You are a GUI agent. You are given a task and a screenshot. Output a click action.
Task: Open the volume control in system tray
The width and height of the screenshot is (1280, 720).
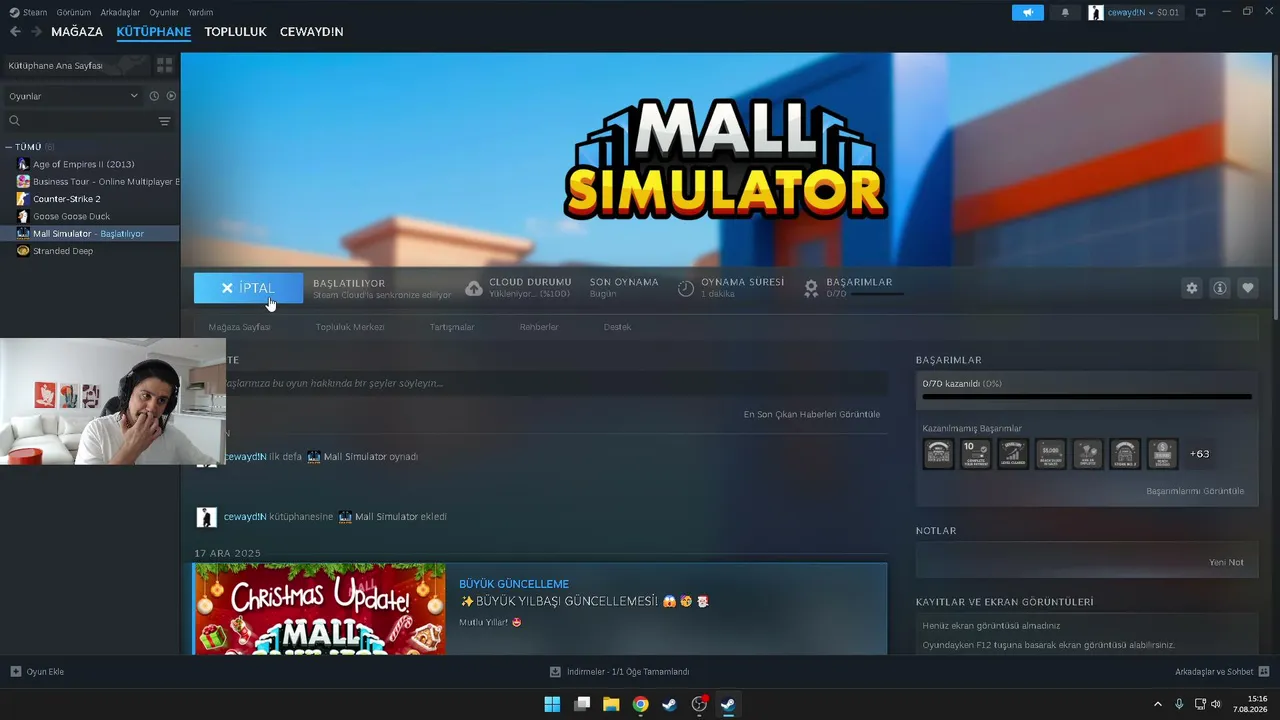1216,704
